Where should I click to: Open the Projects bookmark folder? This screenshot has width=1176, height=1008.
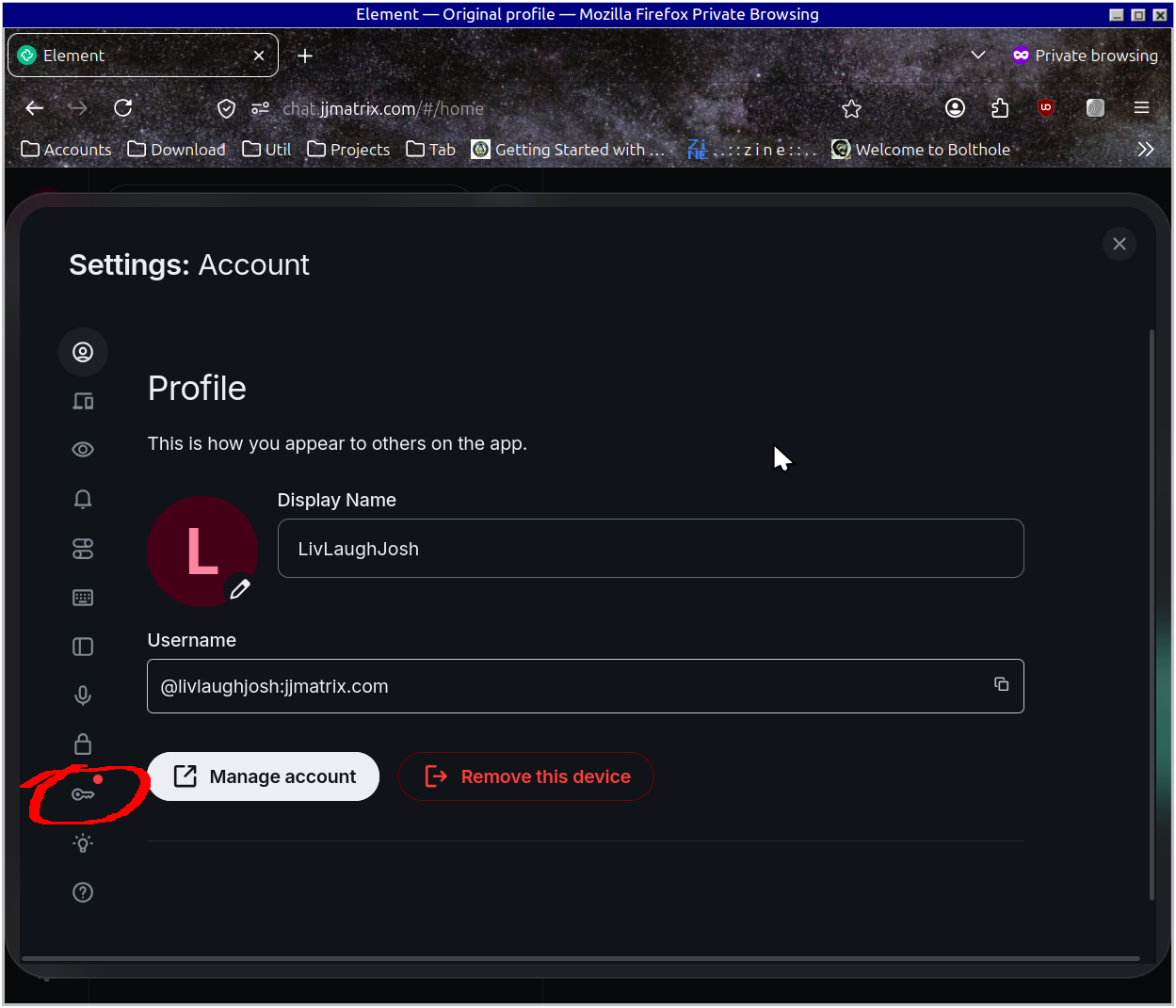pos(348,150)
